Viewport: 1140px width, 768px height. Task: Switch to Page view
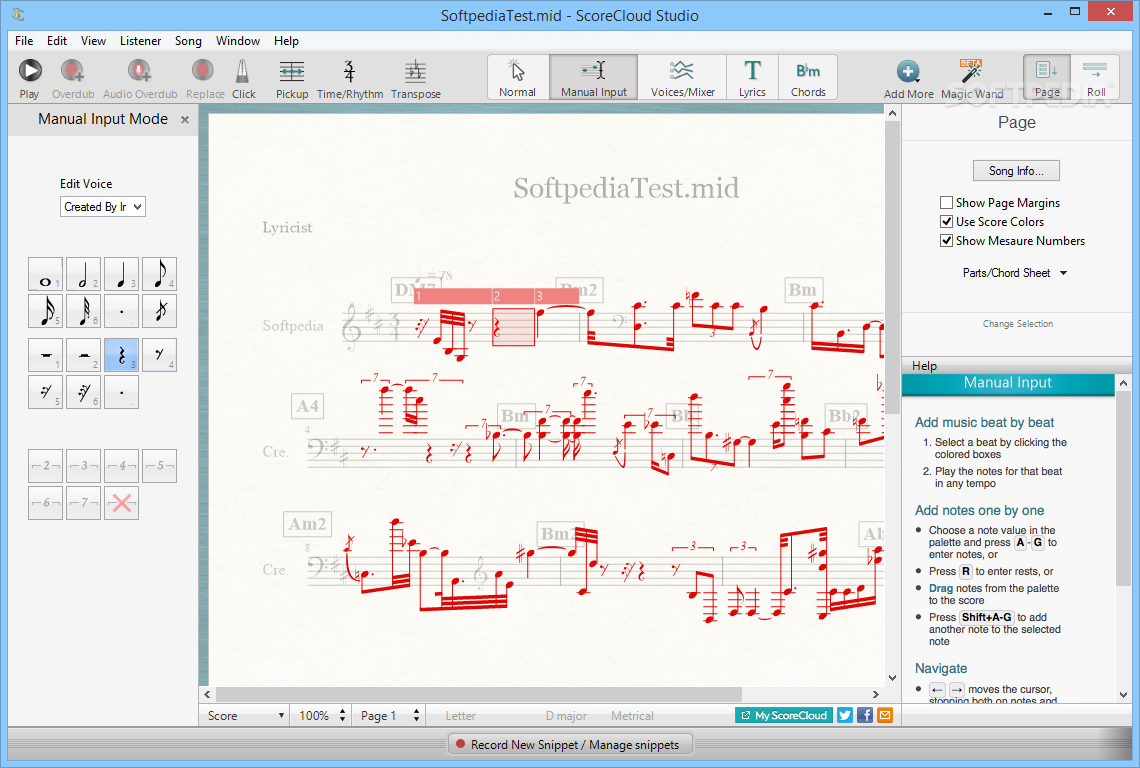(1047, 77)
